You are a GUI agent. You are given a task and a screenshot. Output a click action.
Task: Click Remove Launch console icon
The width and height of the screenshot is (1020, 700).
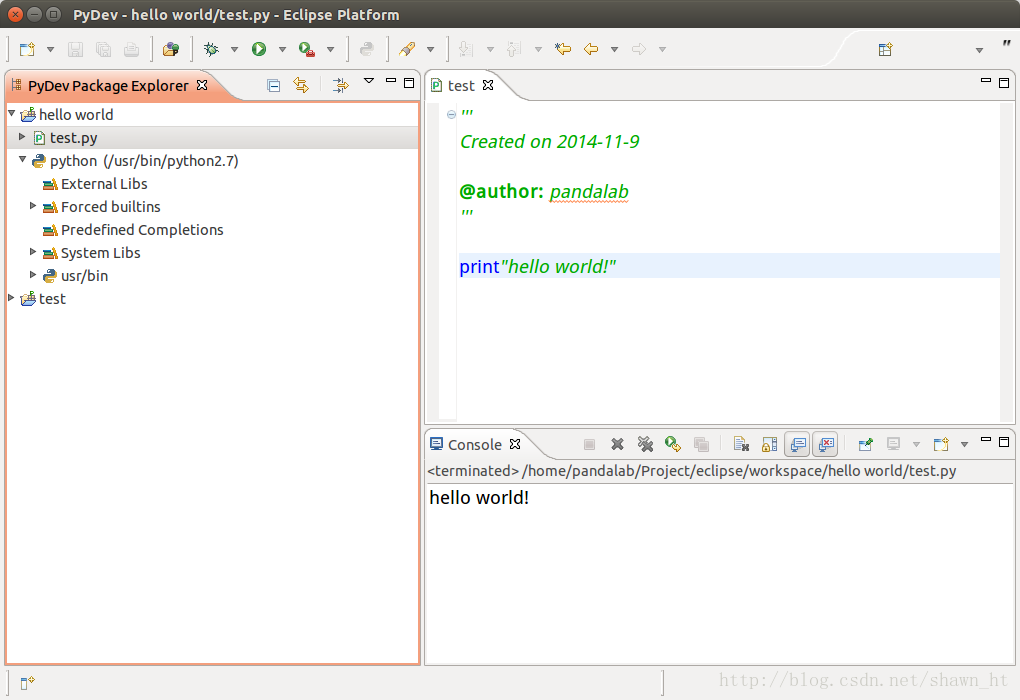click(617, 444)
